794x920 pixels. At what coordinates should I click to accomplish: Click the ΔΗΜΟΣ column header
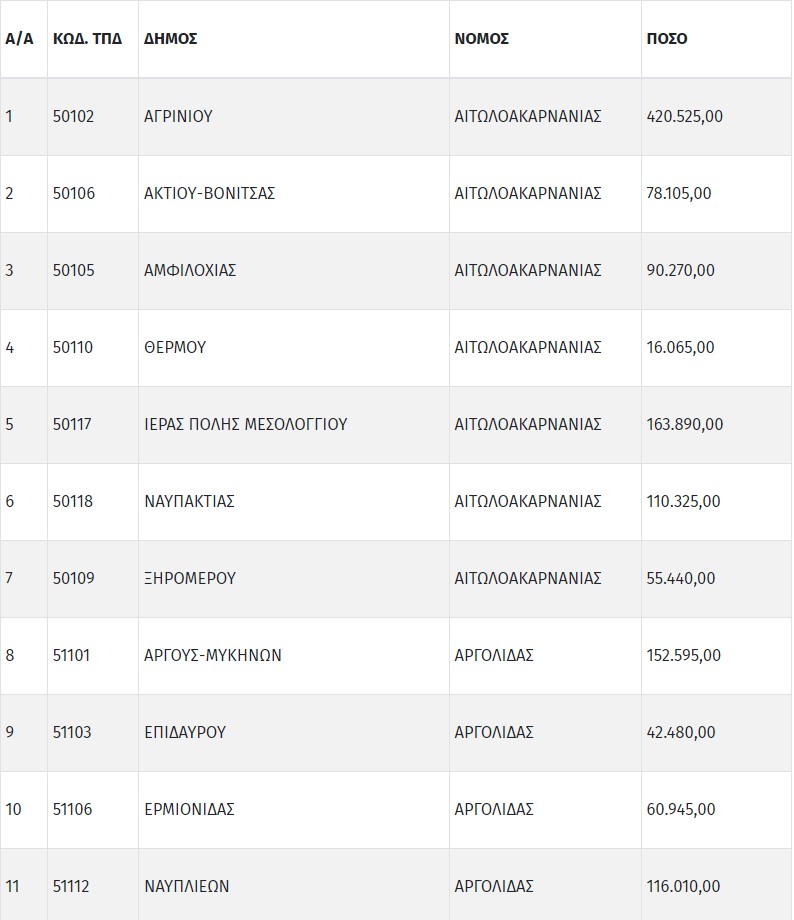(x=171, y=39)
